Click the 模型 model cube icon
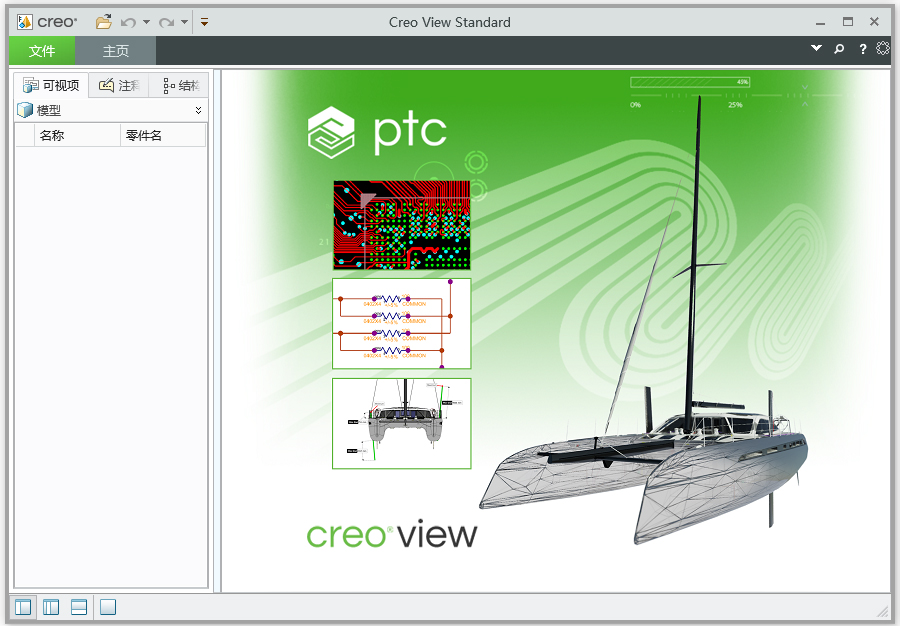The width and height of the screenshot is (900, 626). [25, 110]
